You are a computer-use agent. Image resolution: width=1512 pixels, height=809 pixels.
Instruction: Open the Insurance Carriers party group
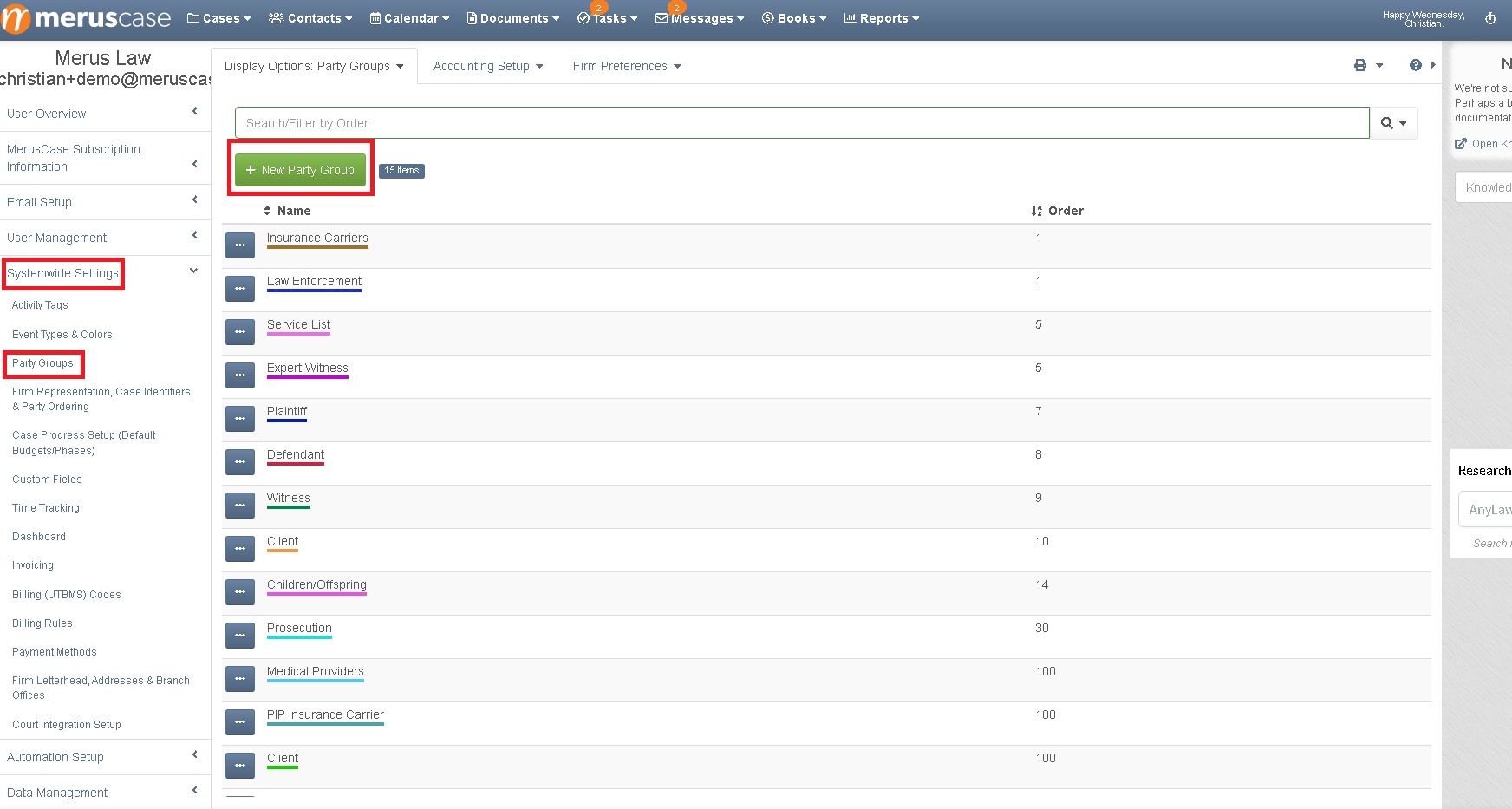tap(317, 238)
